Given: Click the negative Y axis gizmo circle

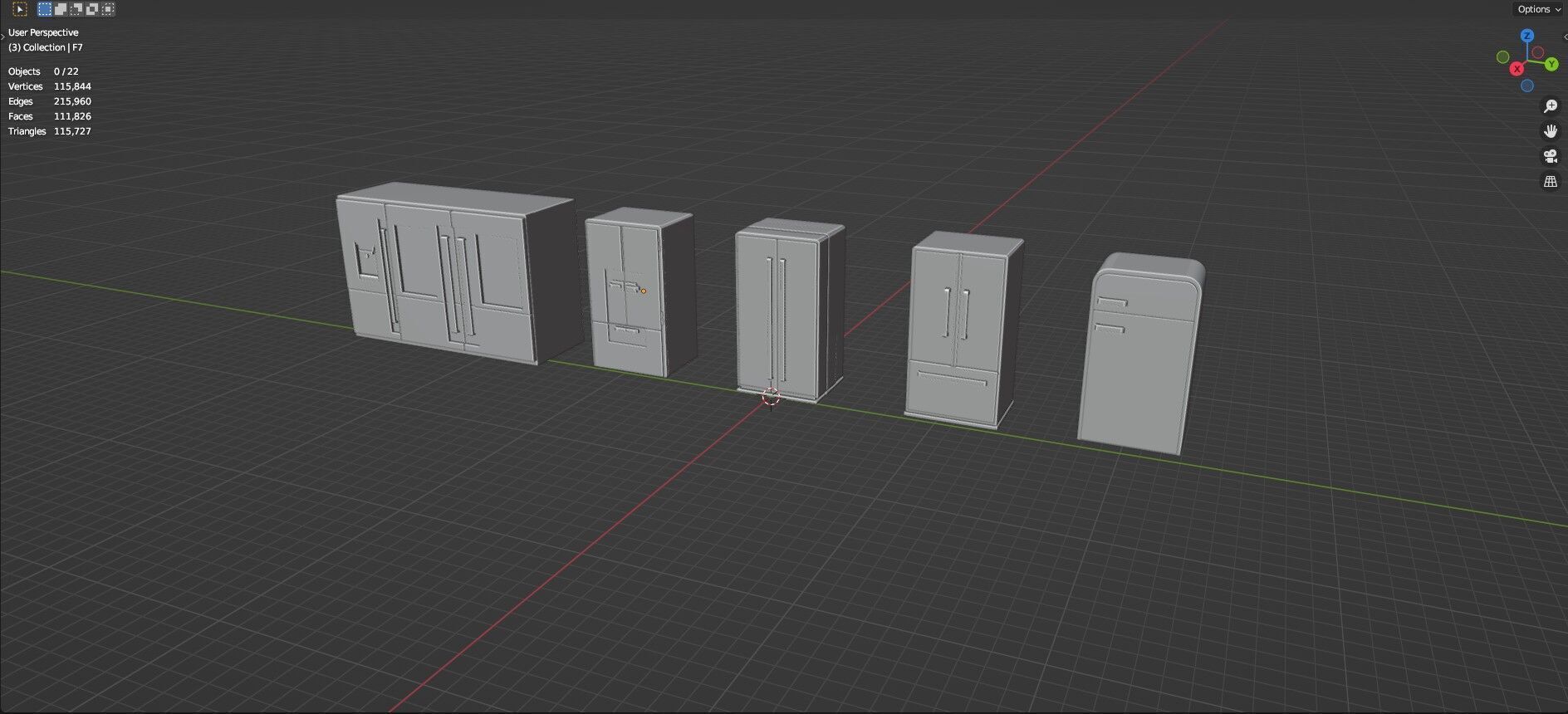Looking at the screenshot, I should point(1502,56).
